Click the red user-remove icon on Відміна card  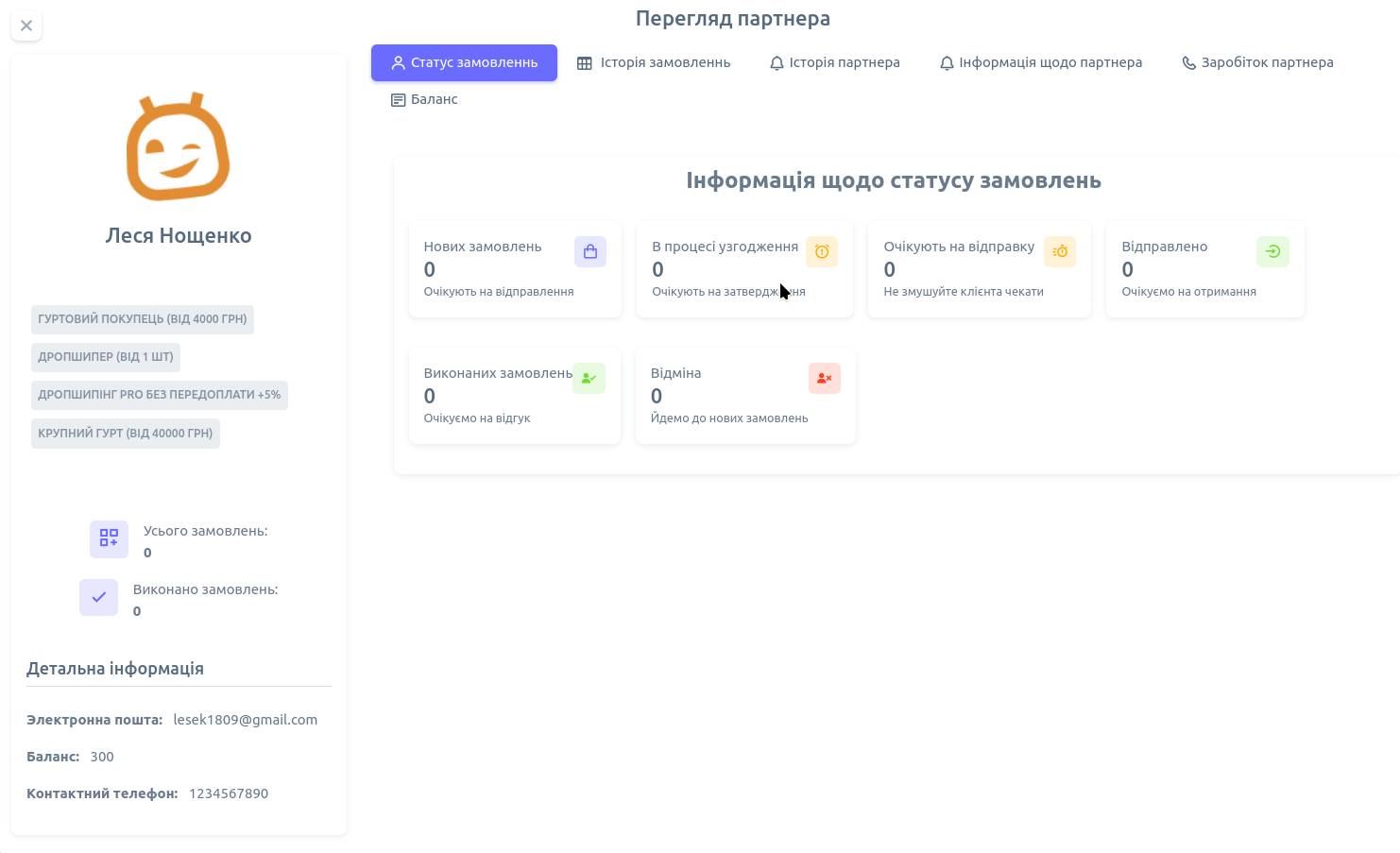point(824,379)
